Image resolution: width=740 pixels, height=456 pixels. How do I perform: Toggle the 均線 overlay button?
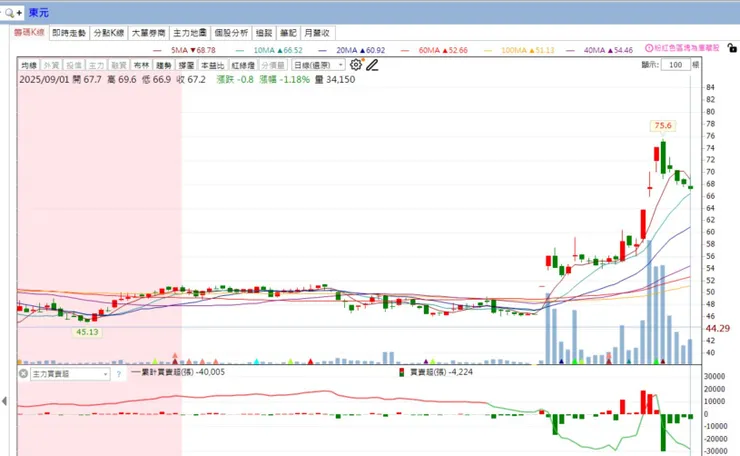[29, 65]
